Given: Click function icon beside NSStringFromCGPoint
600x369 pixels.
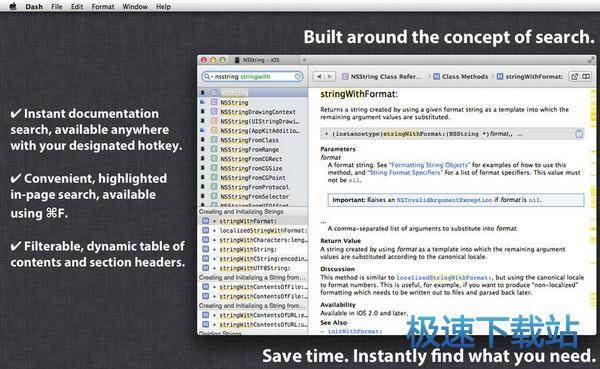Looking at the screenshot, I should pos(214,177).
